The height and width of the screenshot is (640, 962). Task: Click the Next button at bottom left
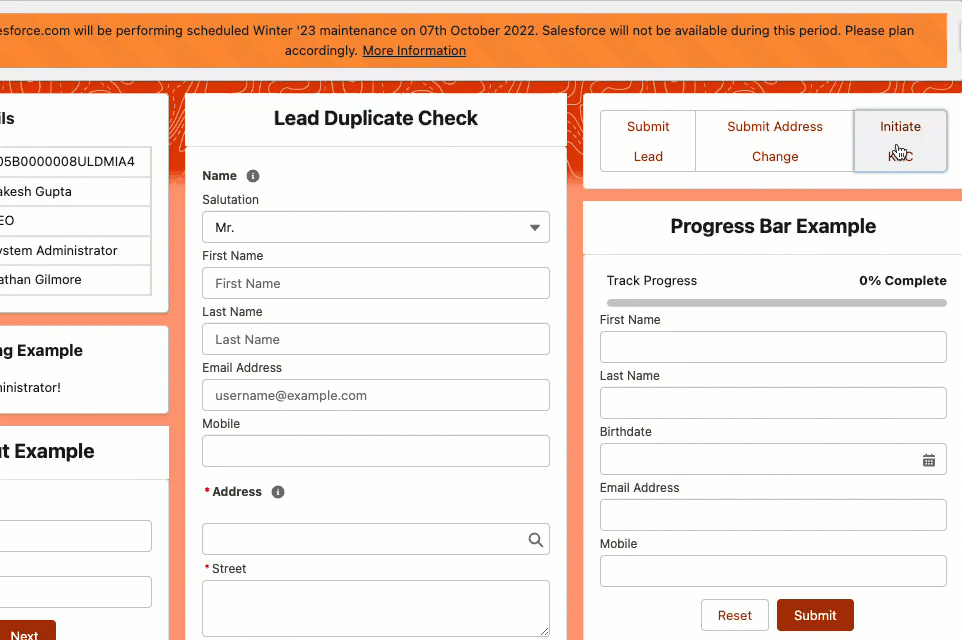click(27, 632)
